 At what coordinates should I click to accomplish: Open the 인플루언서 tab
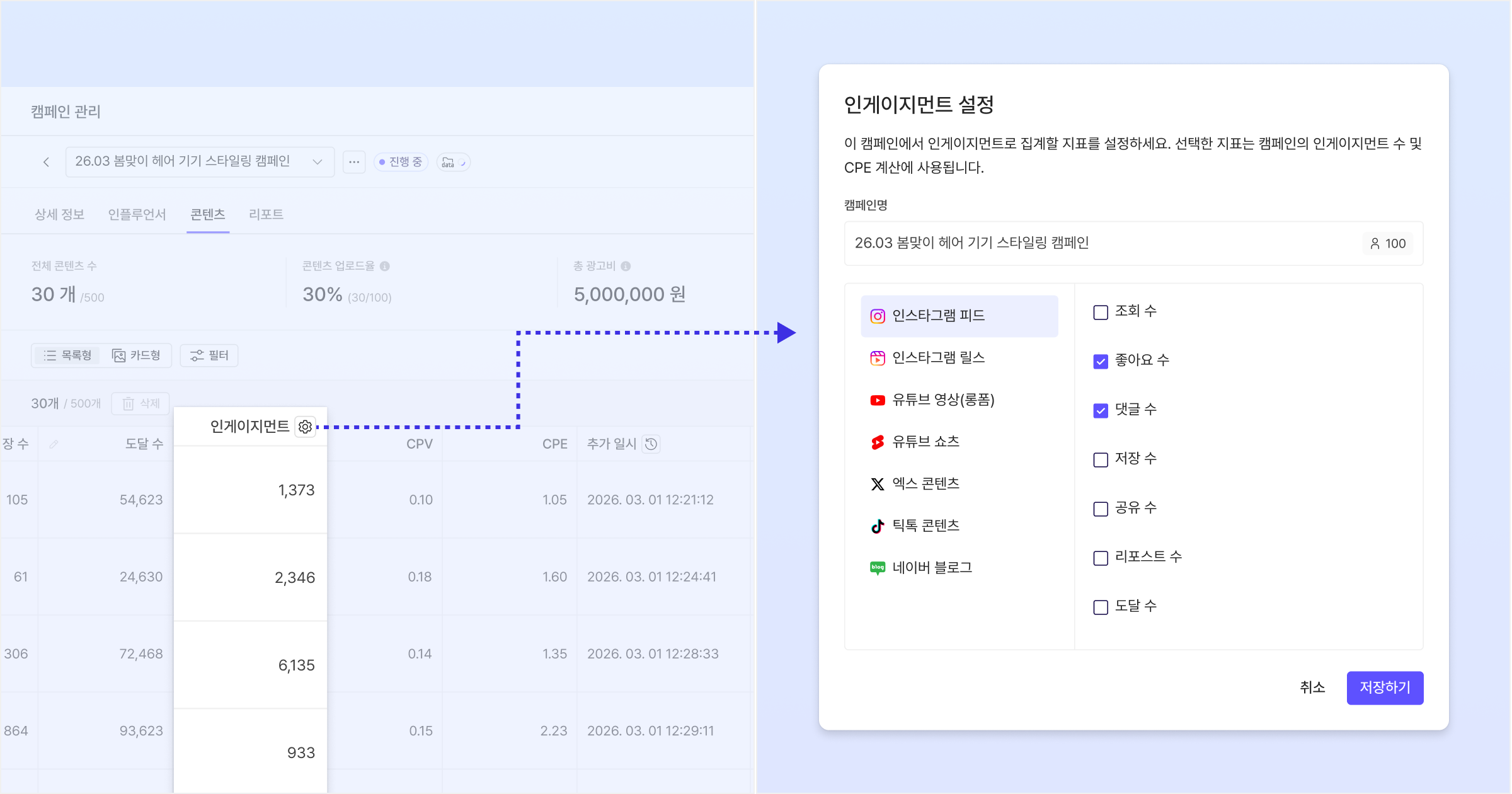click(x=137, y=214)
